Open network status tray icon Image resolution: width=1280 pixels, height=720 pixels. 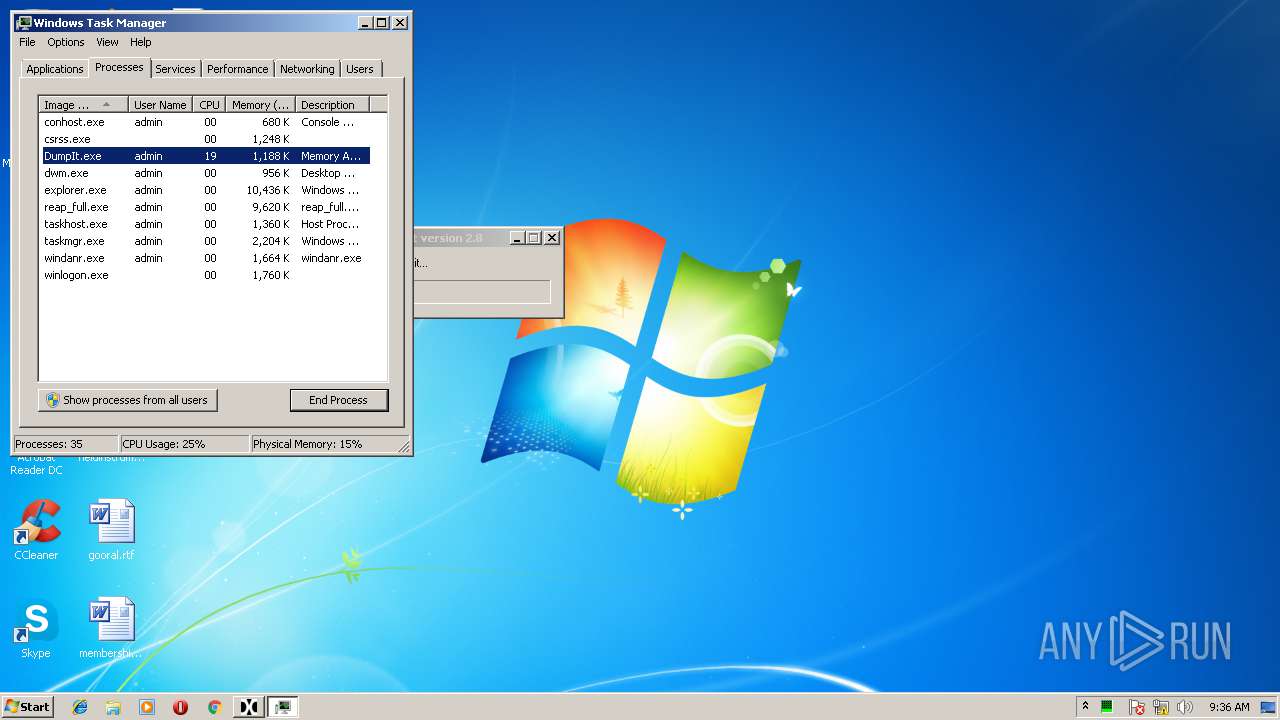point(1161,707)
